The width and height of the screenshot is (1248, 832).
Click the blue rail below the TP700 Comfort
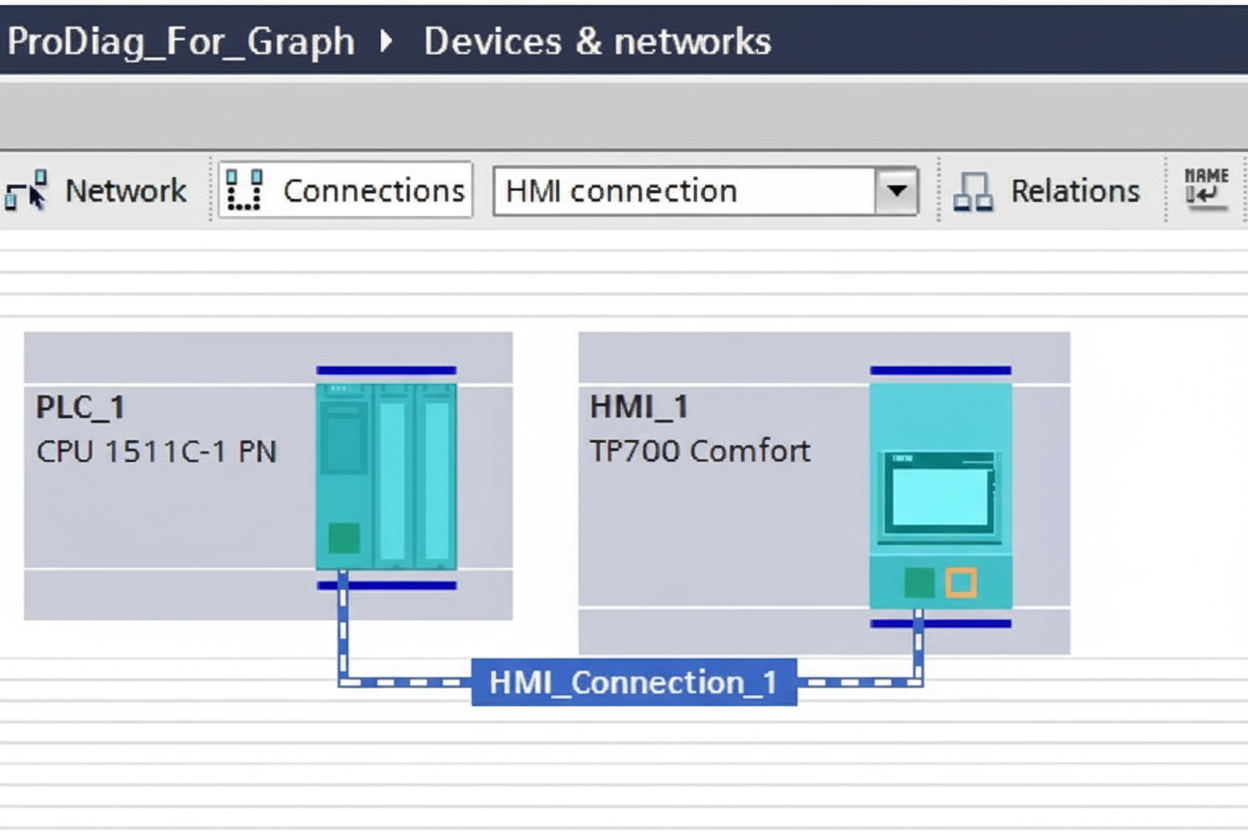941,622
